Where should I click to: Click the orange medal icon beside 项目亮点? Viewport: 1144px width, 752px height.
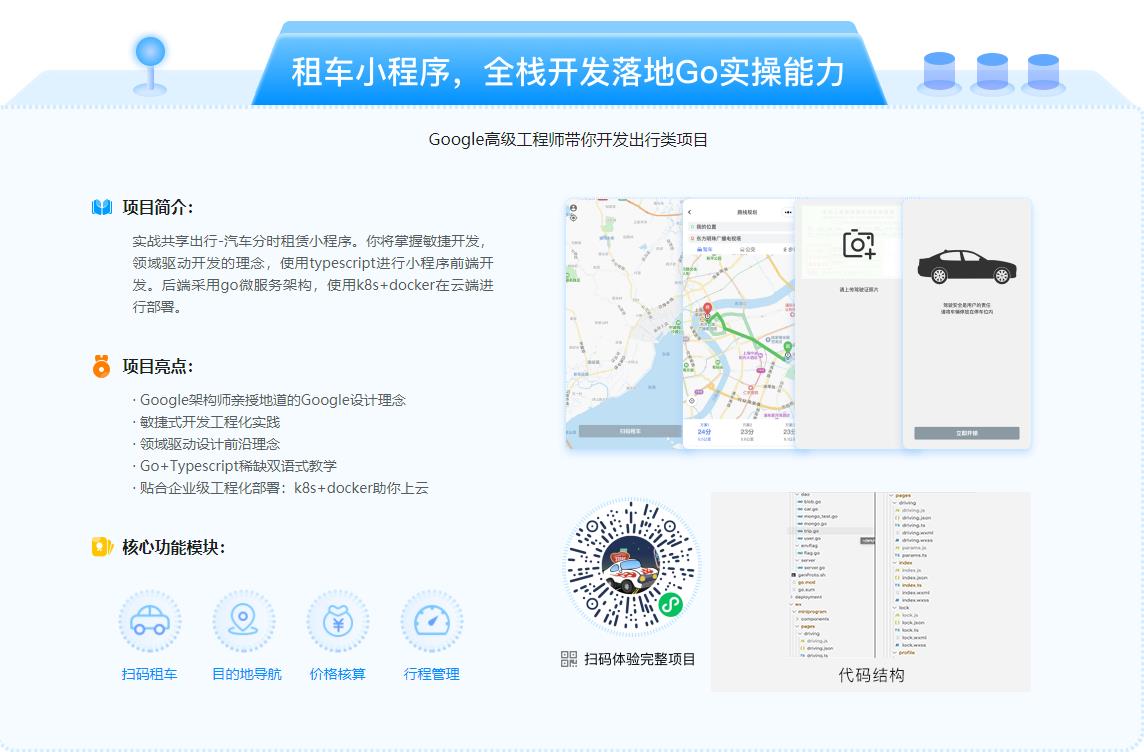(101, 365)
